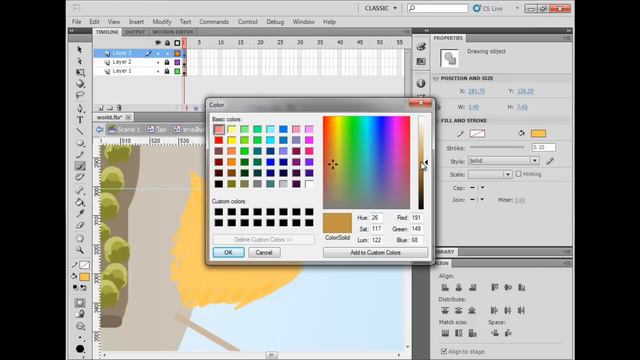Select the Zoom magnifier tool
Viewport: 640px width, 360px height.
click(80, 250)
